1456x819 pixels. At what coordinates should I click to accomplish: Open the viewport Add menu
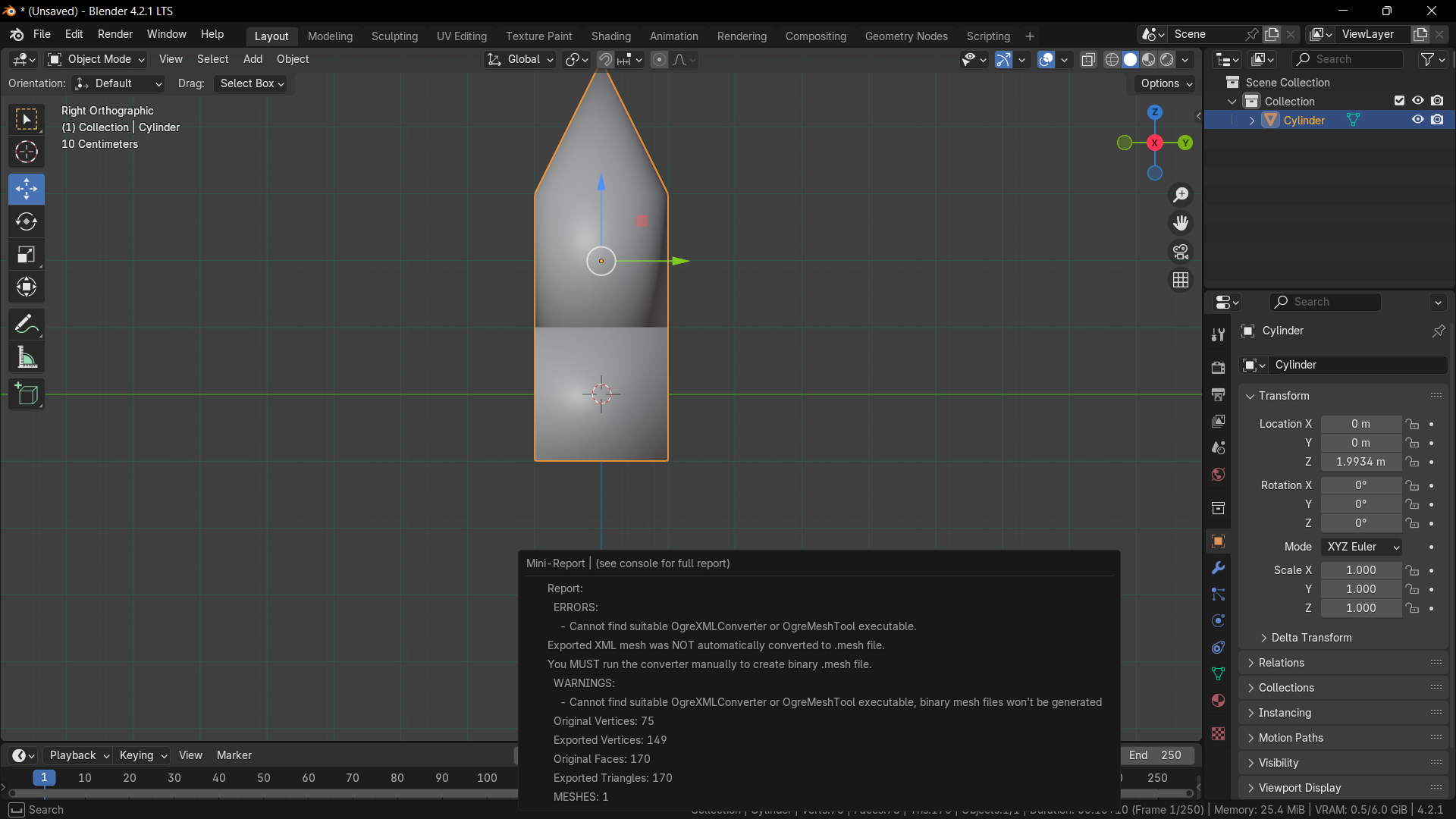tap(253, 59)
